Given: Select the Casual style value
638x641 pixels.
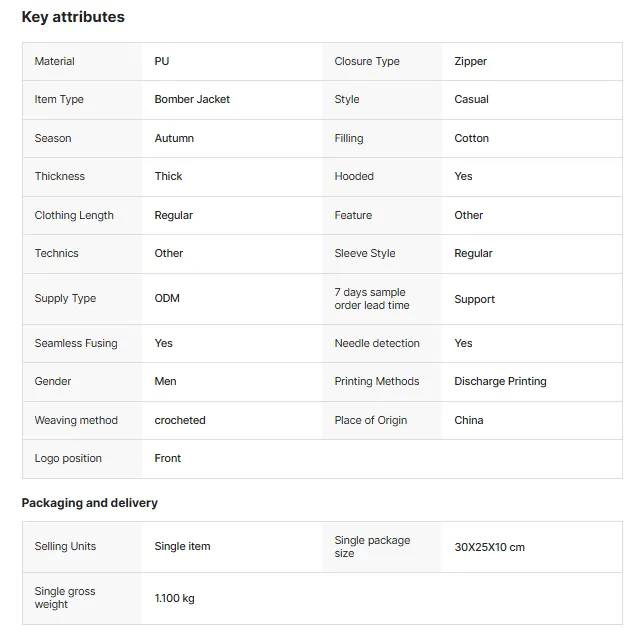Looking at the screenshot, I should click(471, 99).
